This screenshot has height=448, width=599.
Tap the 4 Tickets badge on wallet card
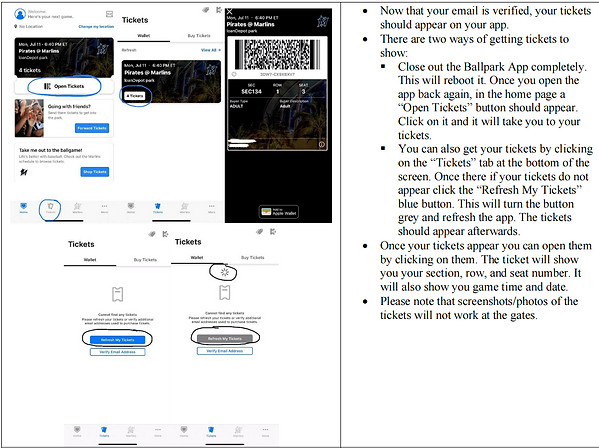click(136, 96)
